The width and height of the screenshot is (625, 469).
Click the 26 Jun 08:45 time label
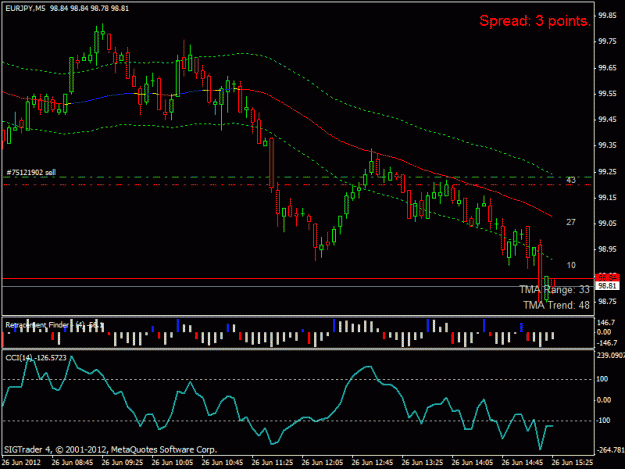click(x=72, y=463)
